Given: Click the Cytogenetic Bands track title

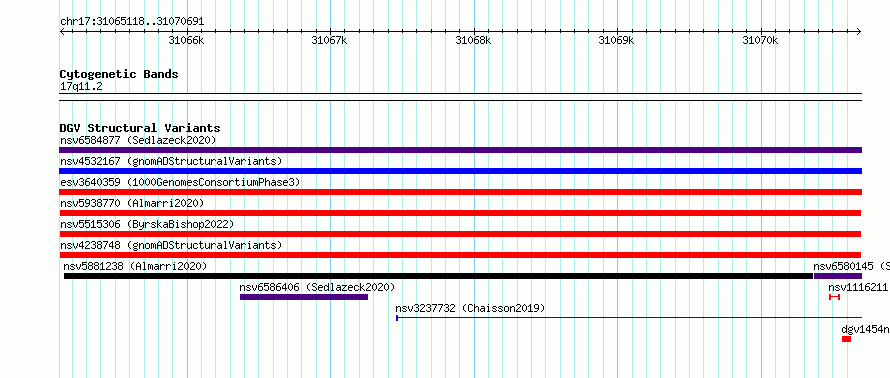Looking at the screenshot, I should pos(119,74).
